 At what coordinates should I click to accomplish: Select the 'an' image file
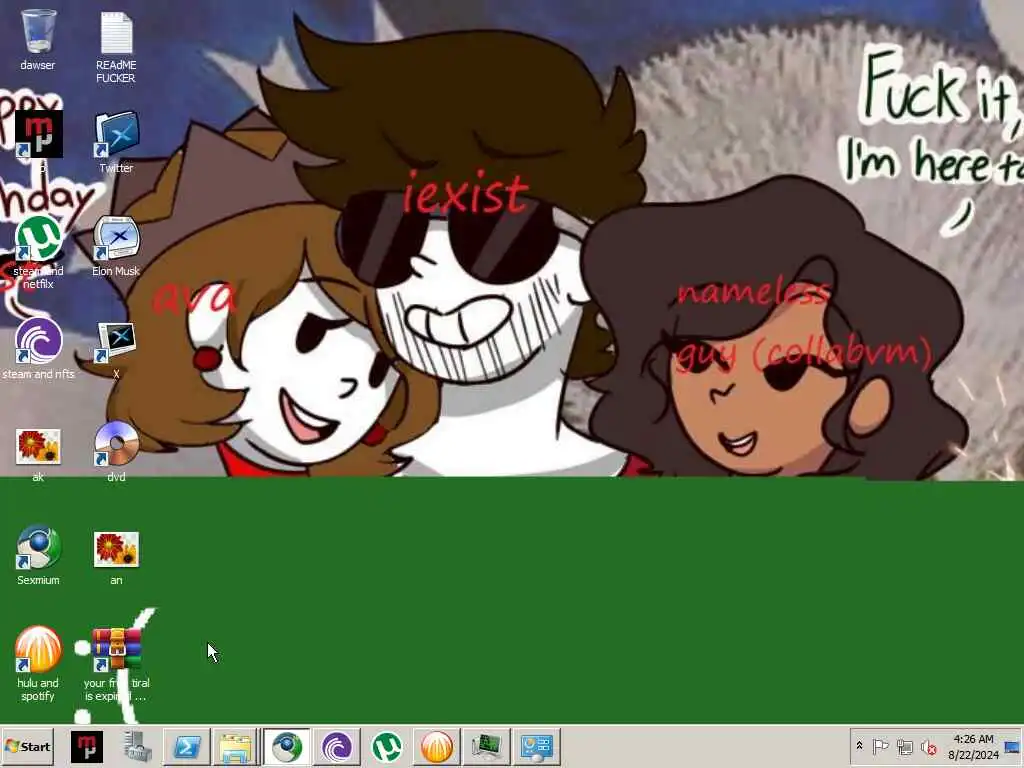(x=116, y=555)
